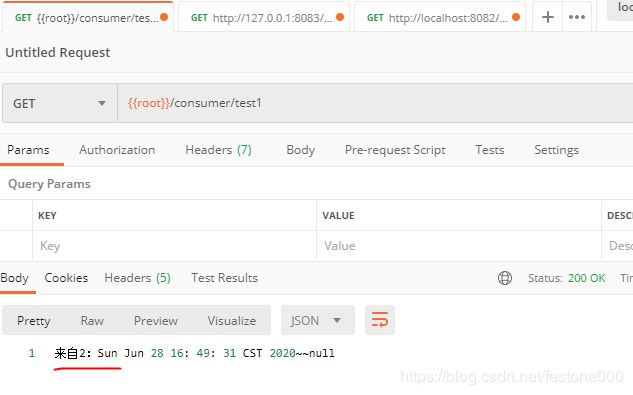Viewport: 633px width, 395px height.
Task: Switch to the http://127.0.0.1:8083 request tab
Action: (263, 17)
